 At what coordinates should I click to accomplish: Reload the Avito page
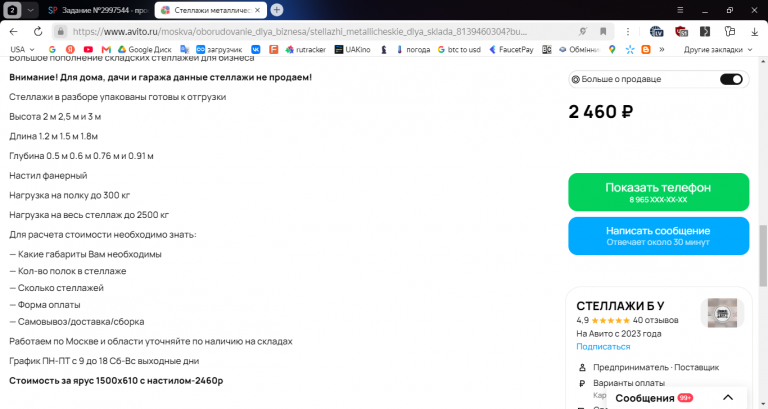click(38, 31)
